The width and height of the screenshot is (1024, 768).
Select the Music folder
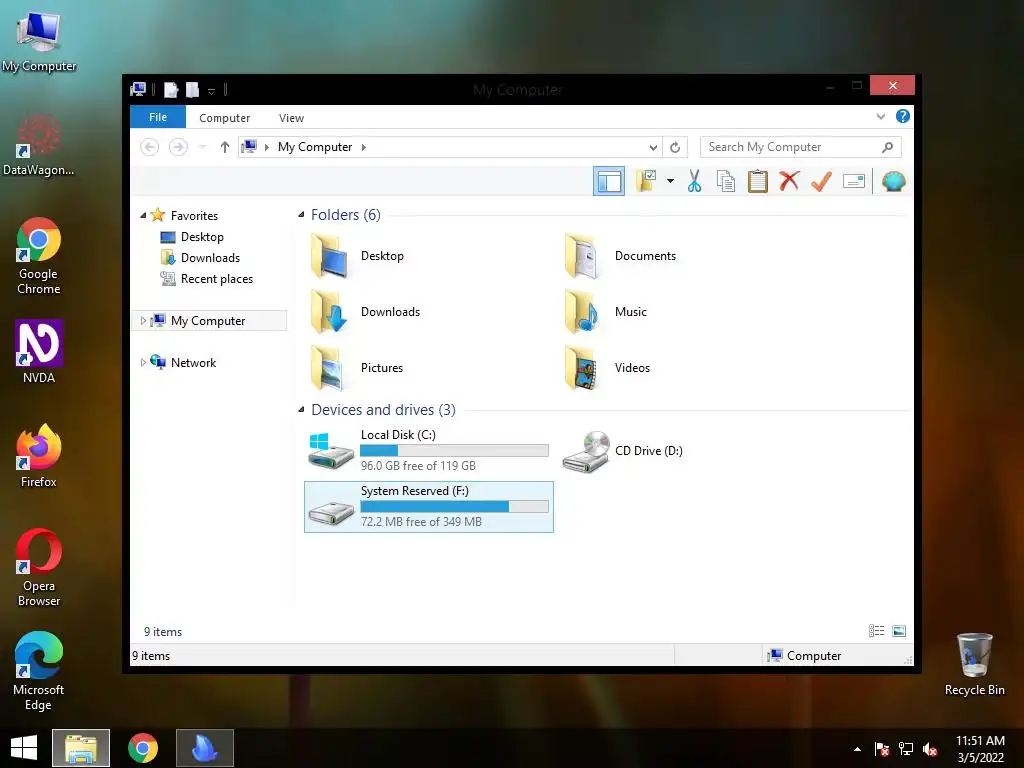(x=605, y=312)
